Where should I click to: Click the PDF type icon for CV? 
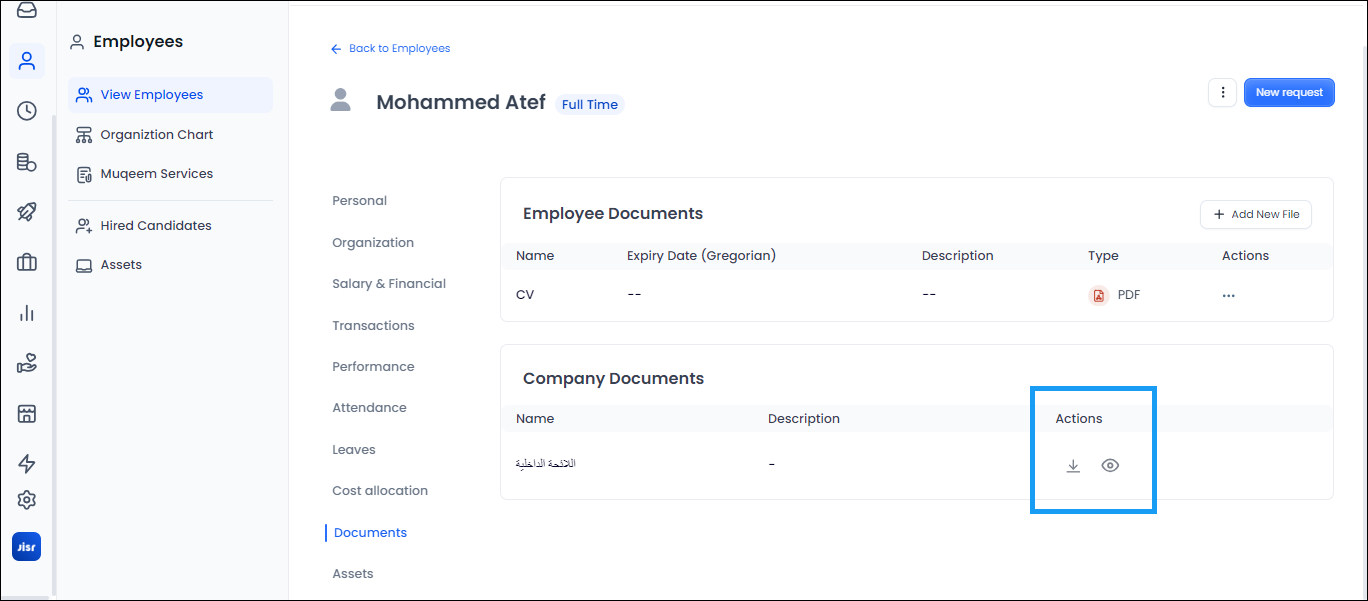pos(1098,296)
